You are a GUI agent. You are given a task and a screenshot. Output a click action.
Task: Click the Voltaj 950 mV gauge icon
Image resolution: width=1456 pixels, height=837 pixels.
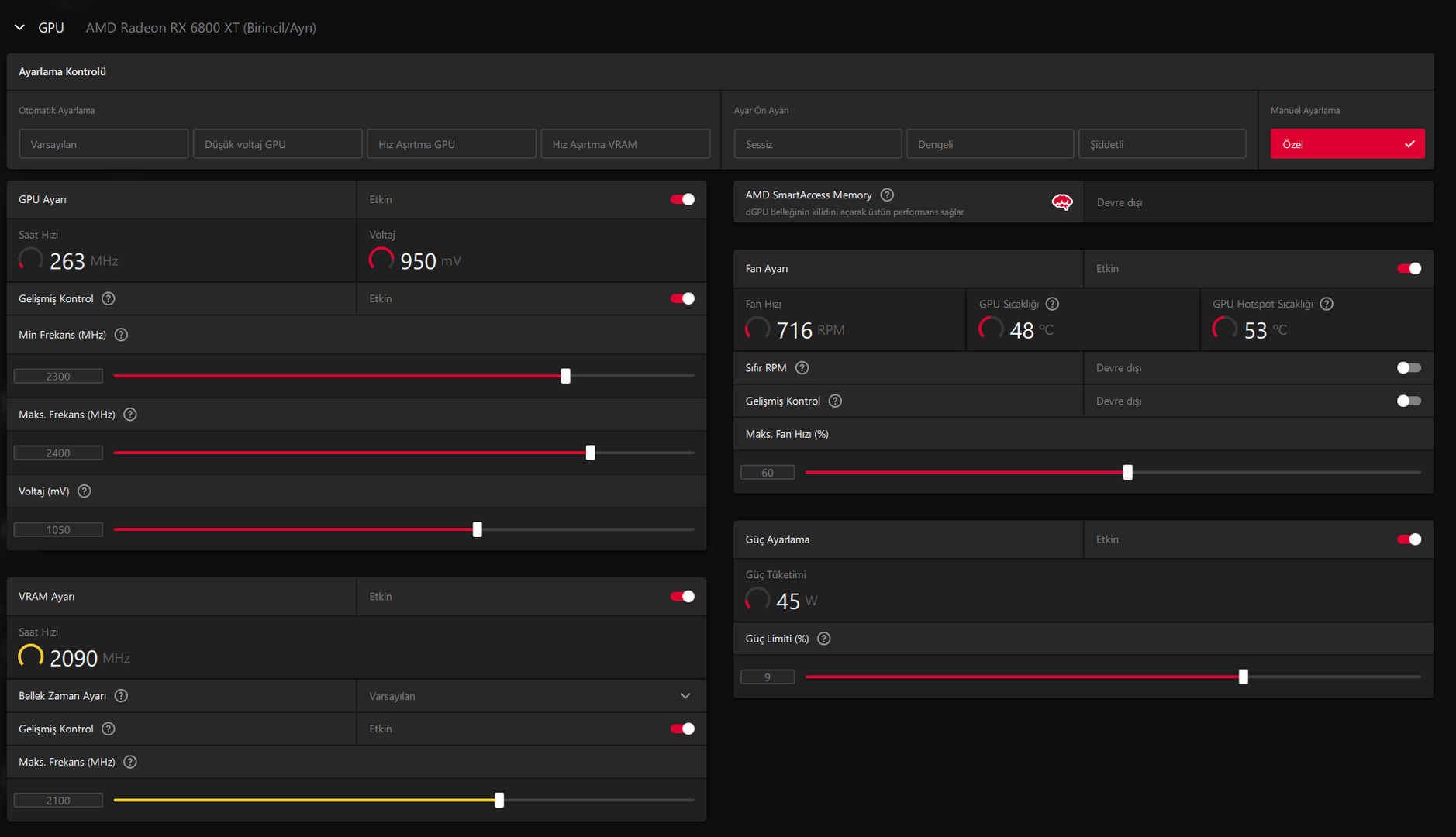click(x=381, y=260)
